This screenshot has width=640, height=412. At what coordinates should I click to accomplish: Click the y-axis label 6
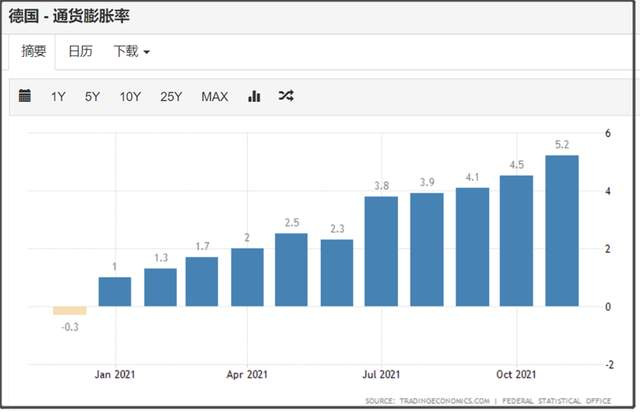click(x=608, y=133)
